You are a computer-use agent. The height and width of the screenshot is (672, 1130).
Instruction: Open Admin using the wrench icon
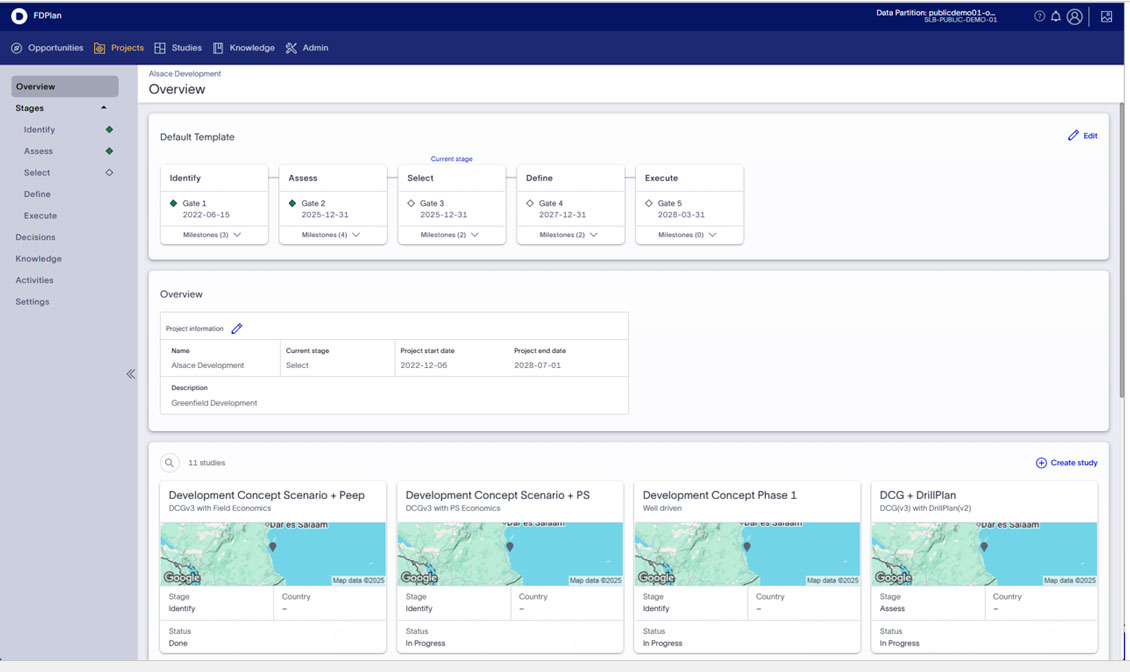pyautogui.click(x=291, y=47)
